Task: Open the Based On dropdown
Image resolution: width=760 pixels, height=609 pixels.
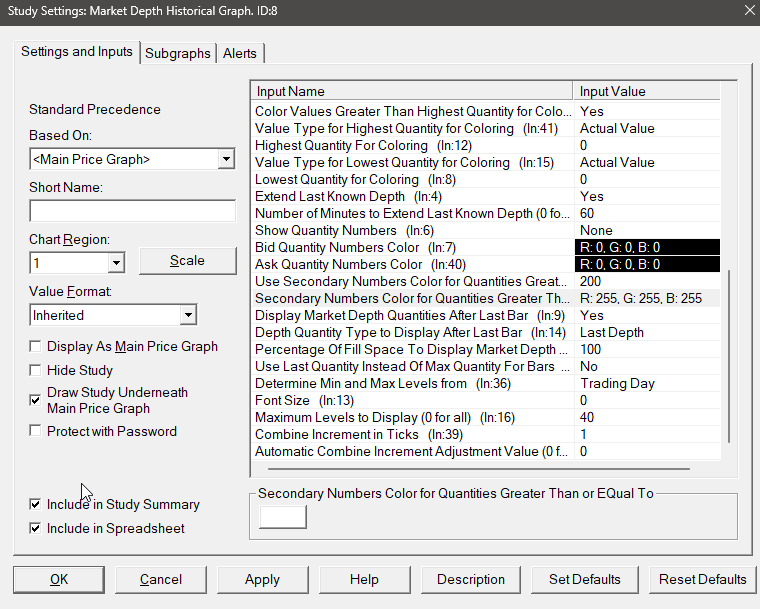Action: pos(225,159)
